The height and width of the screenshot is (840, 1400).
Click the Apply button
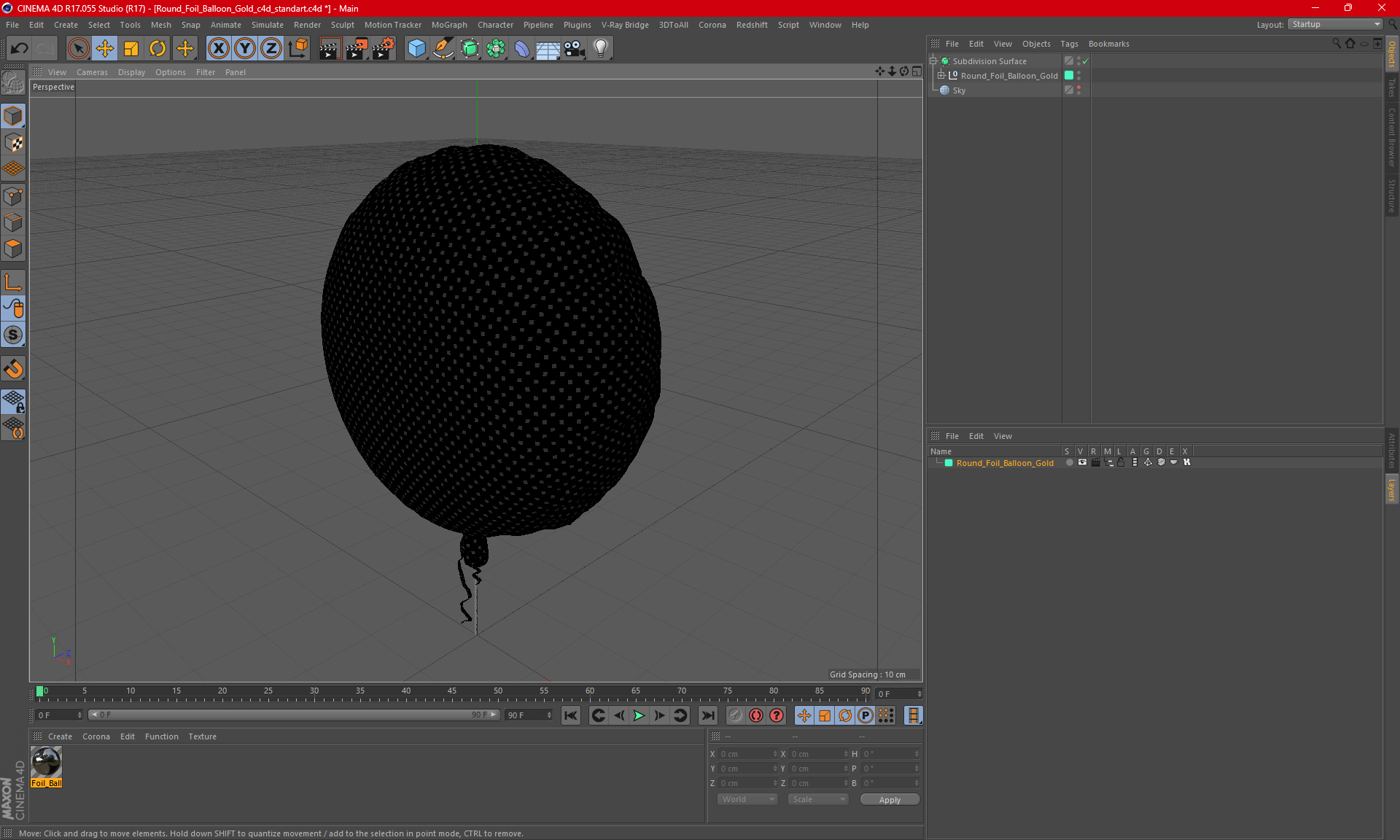(x=890, y=800)
